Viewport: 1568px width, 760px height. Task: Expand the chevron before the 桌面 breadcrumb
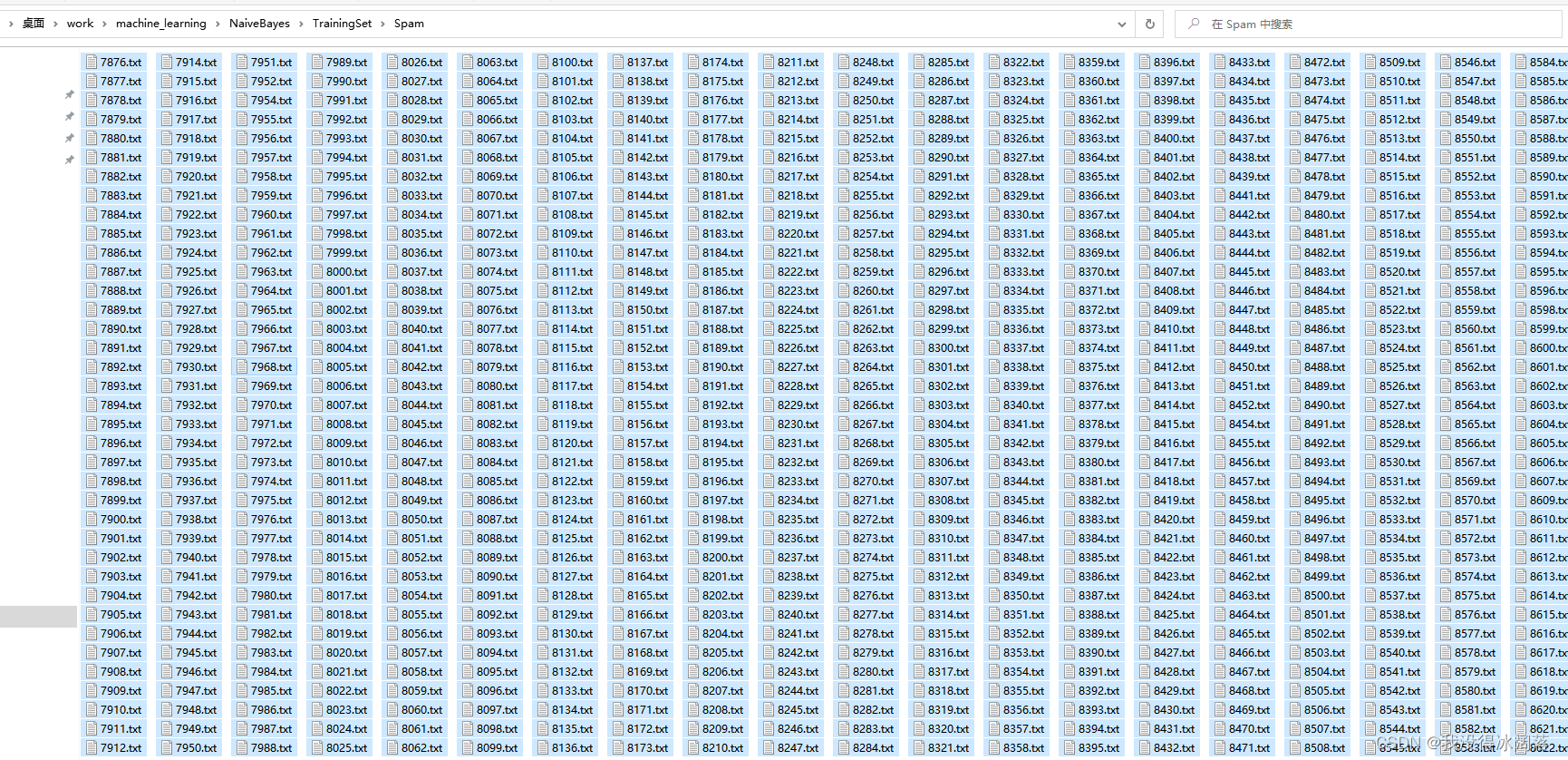click(x=11, y=24)
